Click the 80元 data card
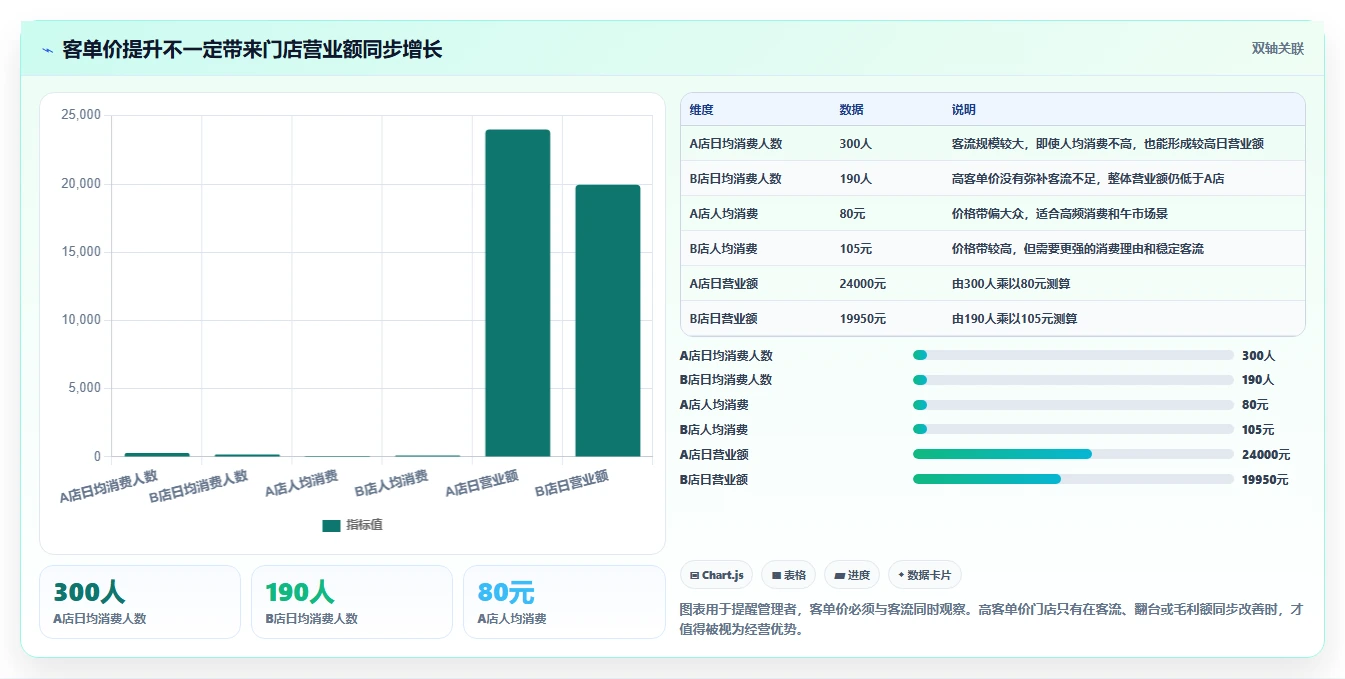 [x=564, y=602]
